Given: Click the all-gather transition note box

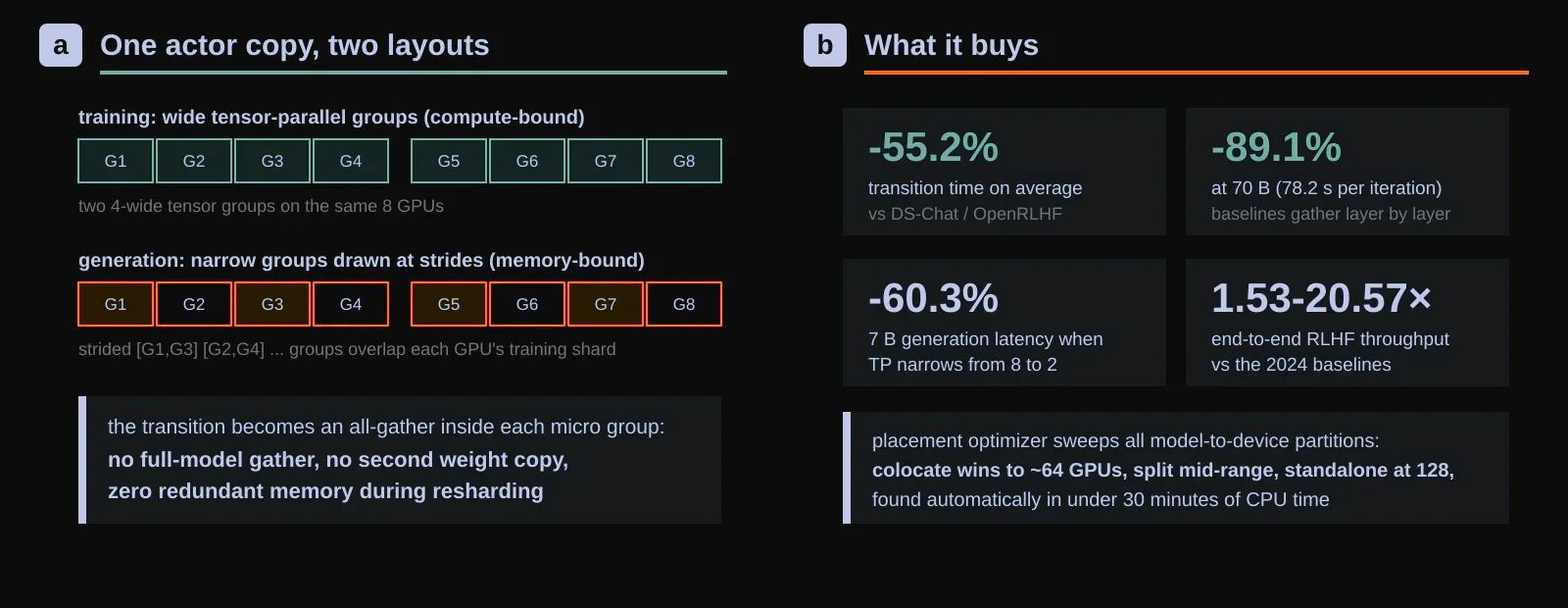Looking at the screenshot, I should (400, 460).
